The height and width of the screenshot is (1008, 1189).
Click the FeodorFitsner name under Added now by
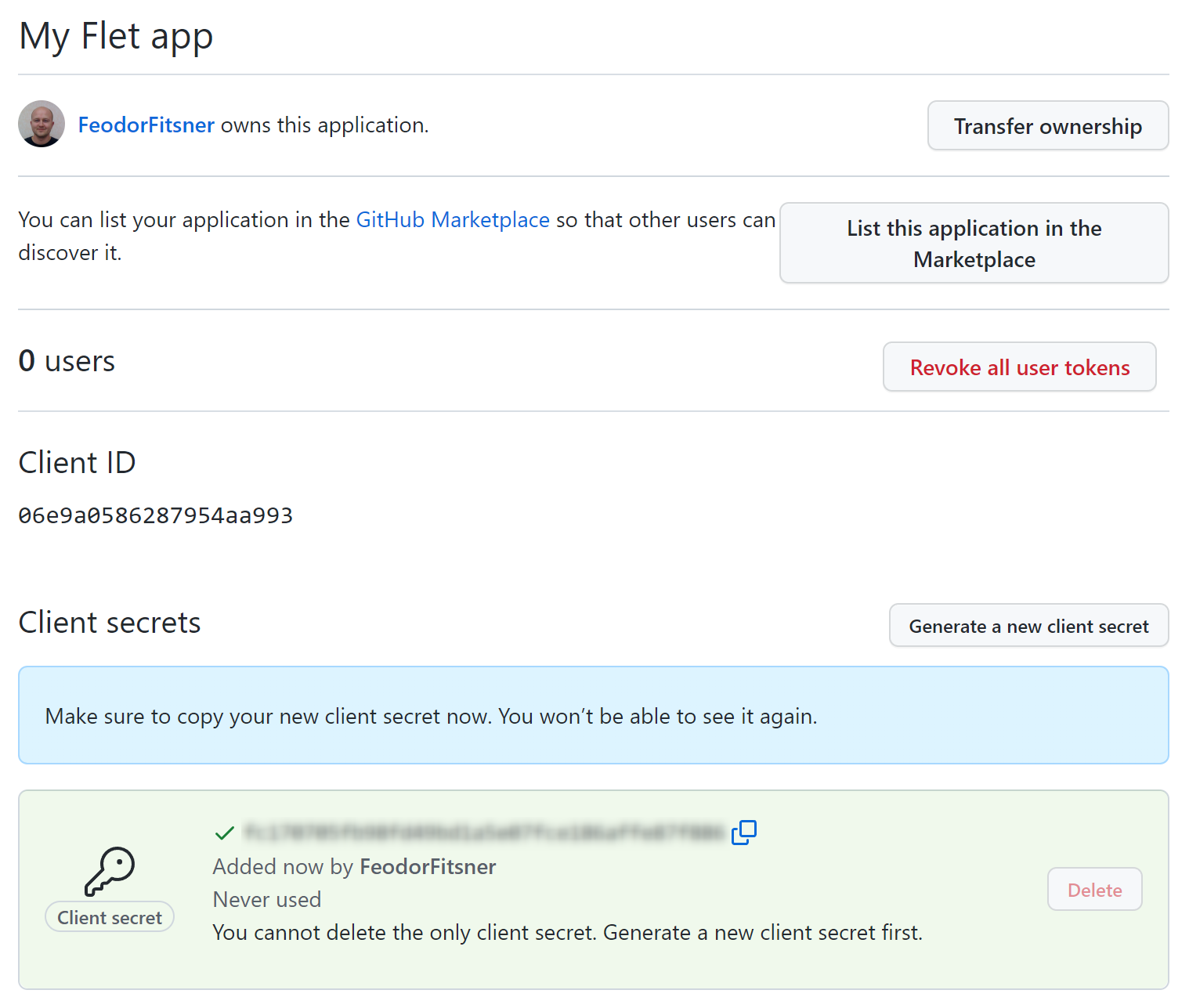pos(428,866)
